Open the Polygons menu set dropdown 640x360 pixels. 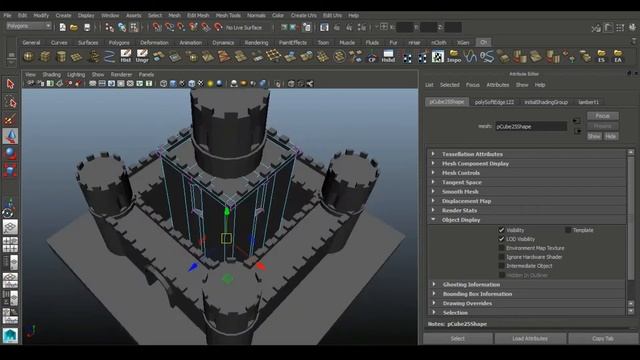(x=29, y=26)
